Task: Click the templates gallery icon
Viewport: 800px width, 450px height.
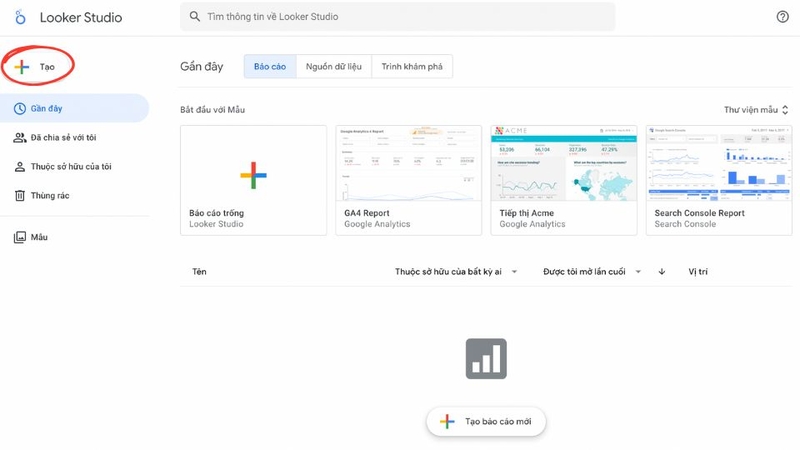Action: pos(19,237)
